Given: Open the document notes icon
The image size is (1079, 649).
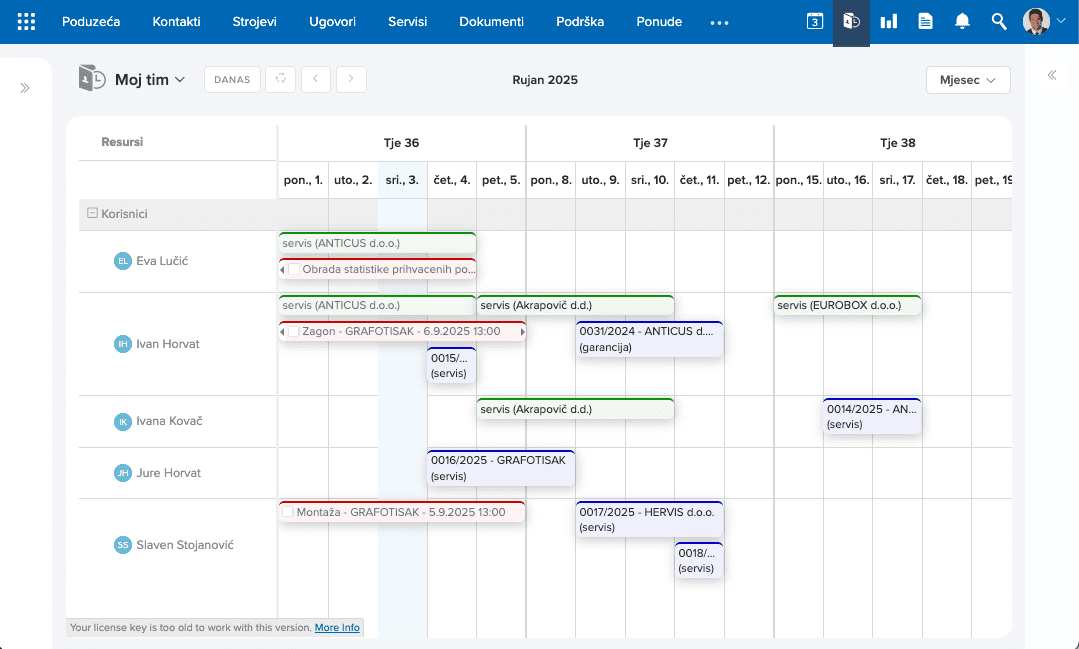Looking at the screenshot, I should point(926,21).
